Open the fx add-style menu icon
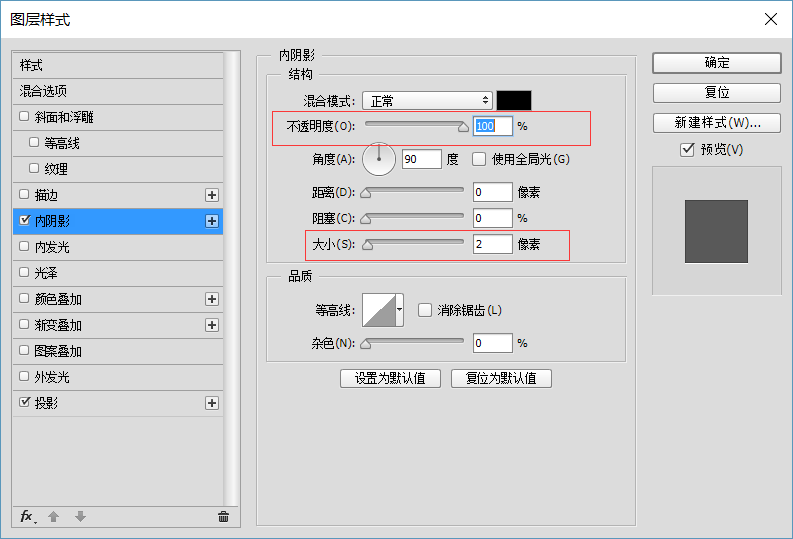Image resolution: width=793 pixels, height=539 pixels. pyautogui.click(x=28, y=517)
